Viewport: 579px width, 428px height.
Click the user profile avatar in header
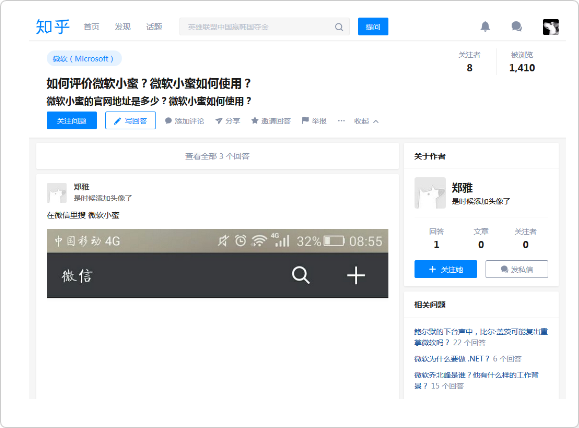(551, 27)
